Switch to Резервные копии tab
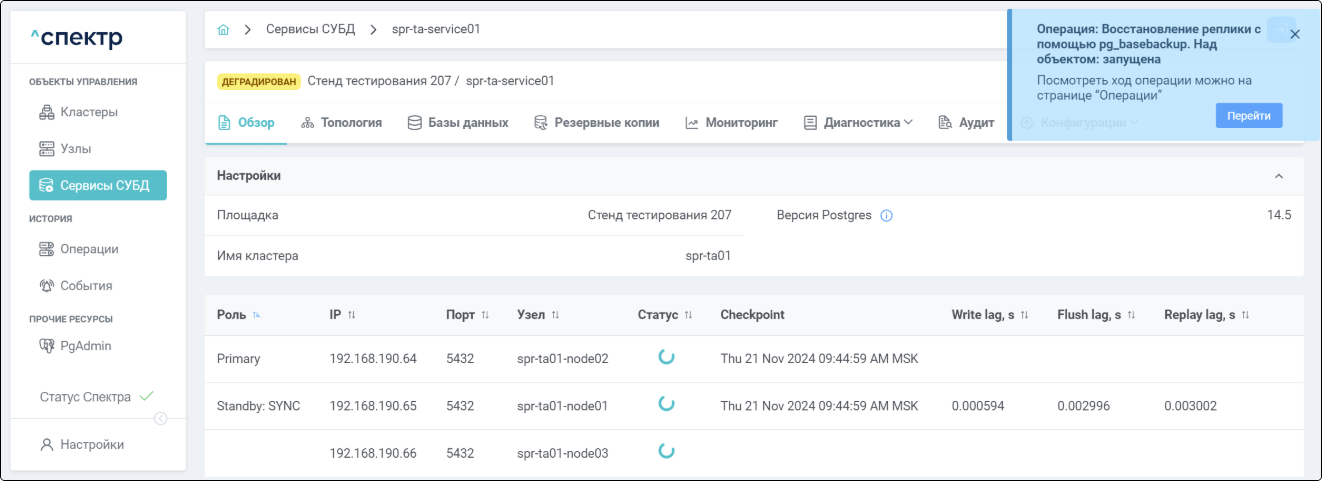This screenshot has height=482, width=1323. pyautogui.click(x=596, y=123)
